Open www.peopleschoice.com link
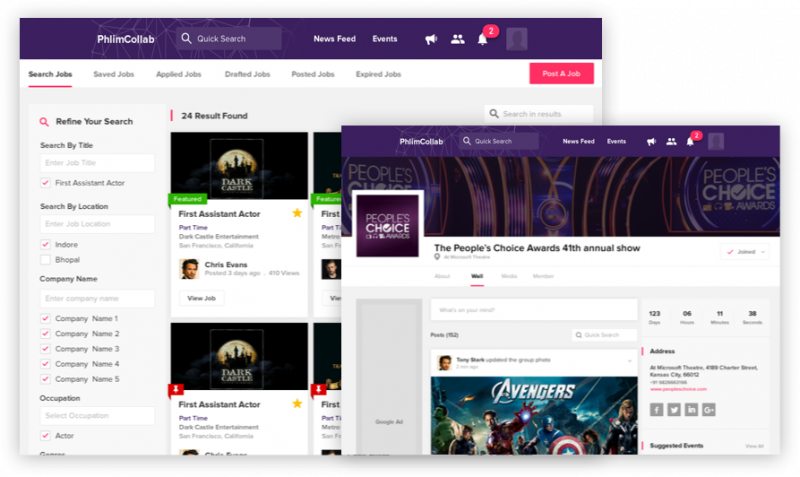This screenshot has width=800, height=477. click(678, 389)
